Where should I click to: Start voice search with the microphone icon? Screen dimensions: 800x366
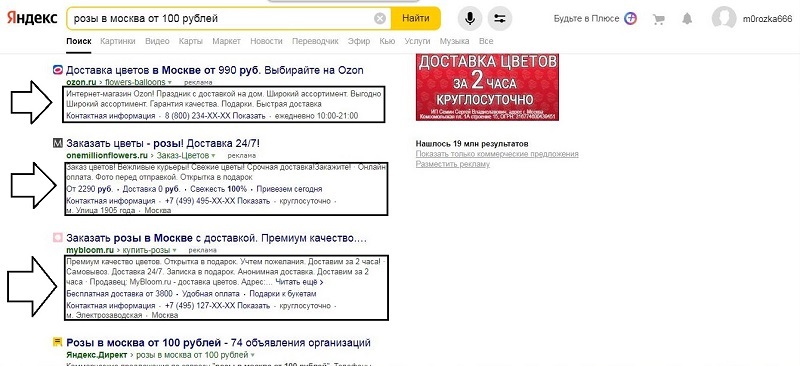470,19
